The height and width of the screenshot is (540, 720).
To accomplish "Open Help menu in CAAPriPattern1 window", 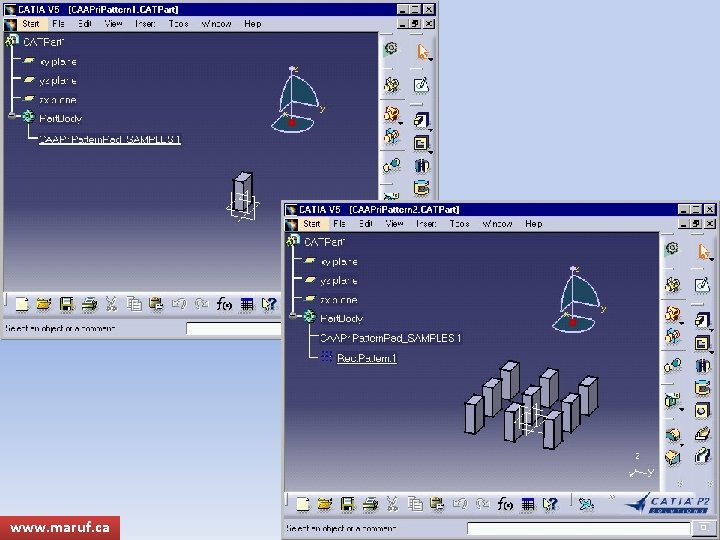I will click(253, 23).
